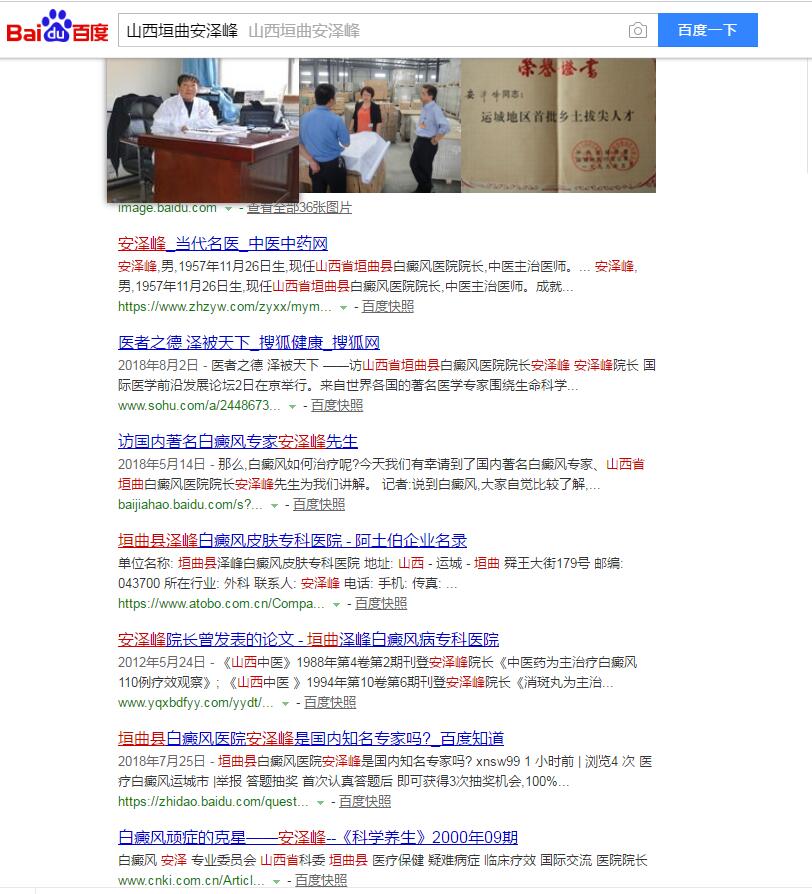Open the warehouse people thumbnail
This screenshot has height=894, width=812.
click(380, 125)
